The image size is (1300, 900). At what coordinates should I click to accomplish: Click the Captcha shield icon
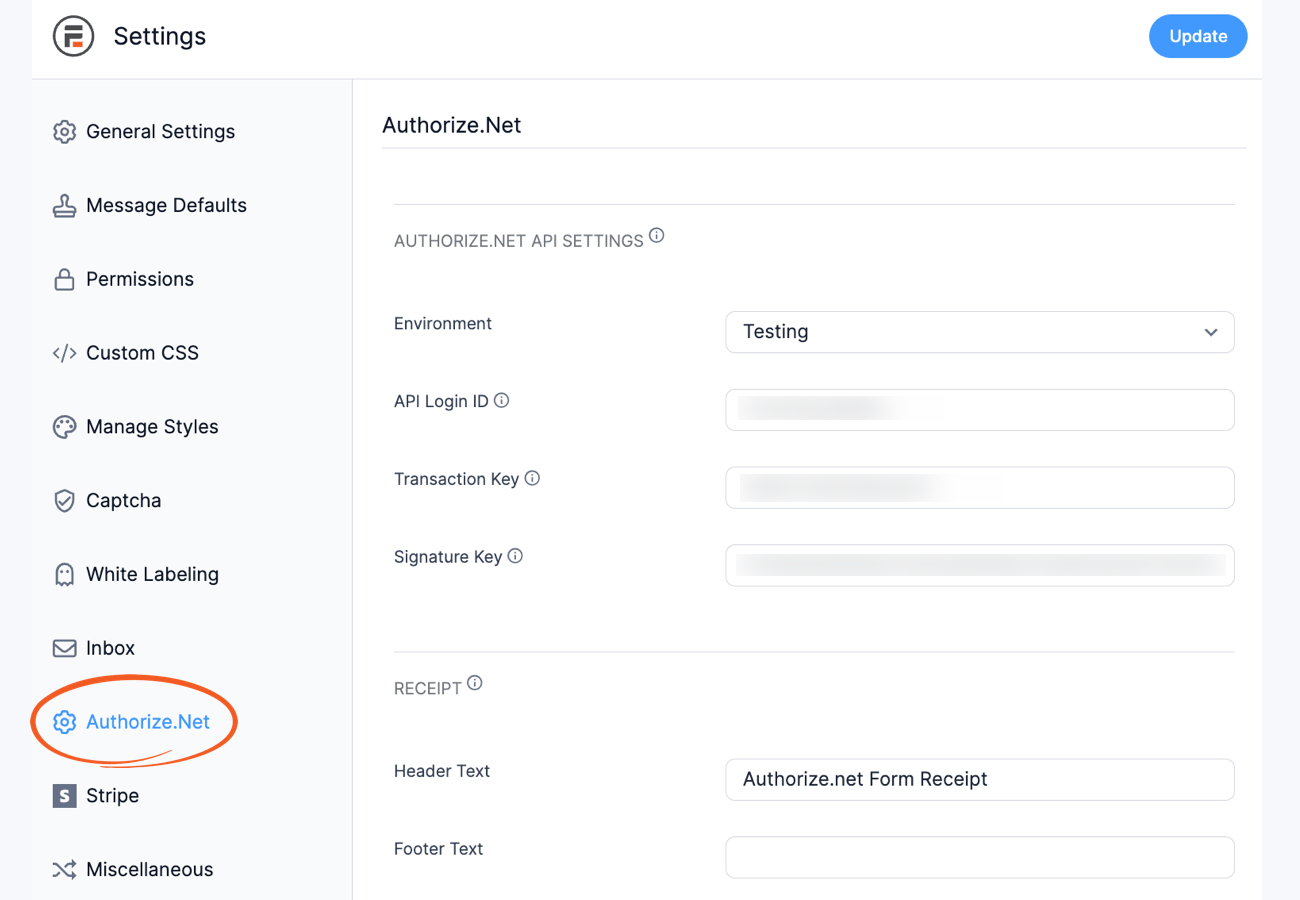64,501
